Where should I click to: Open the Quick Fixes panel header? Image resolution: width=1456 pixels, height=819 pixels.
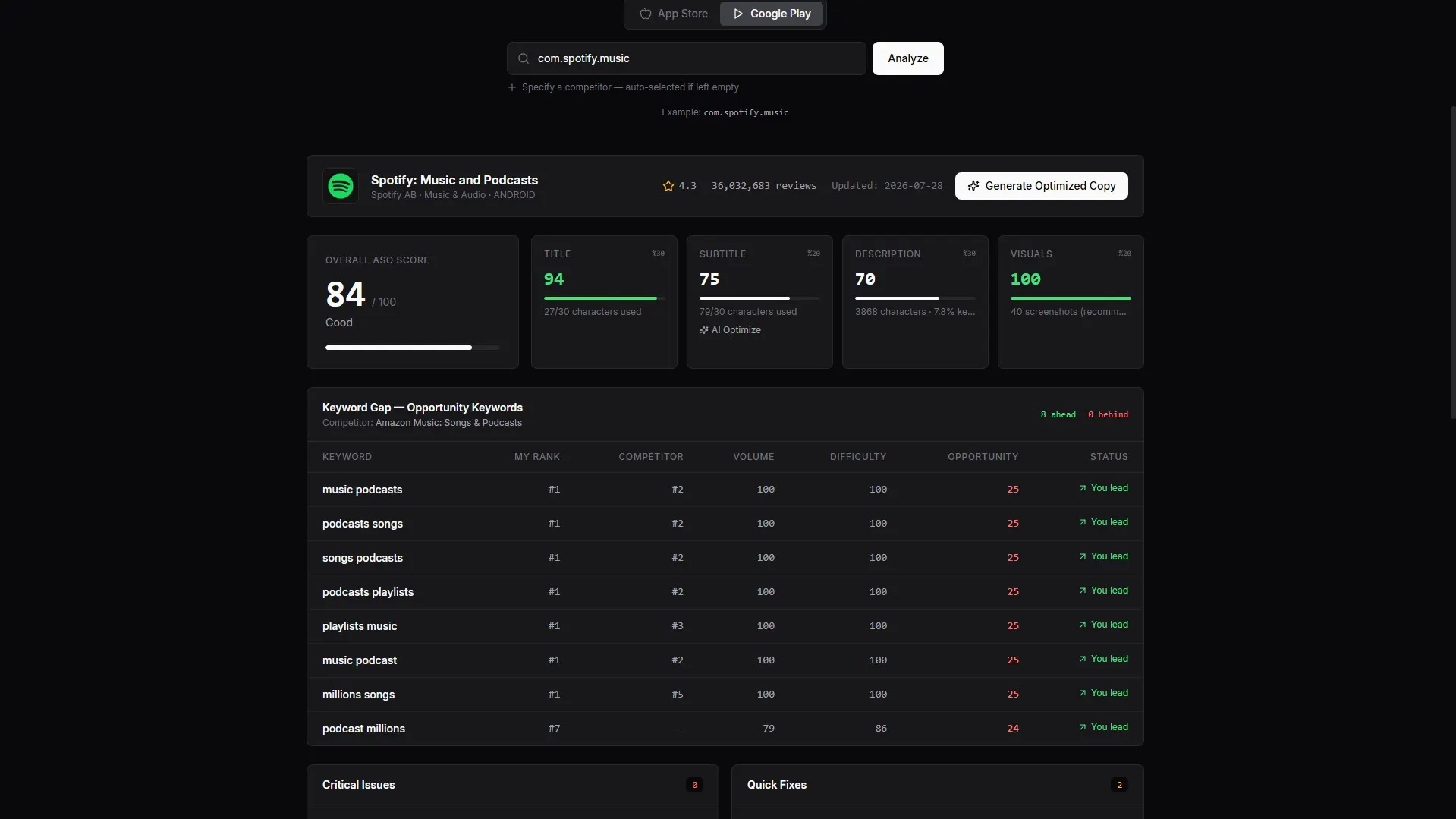click(x=937, y=785)
